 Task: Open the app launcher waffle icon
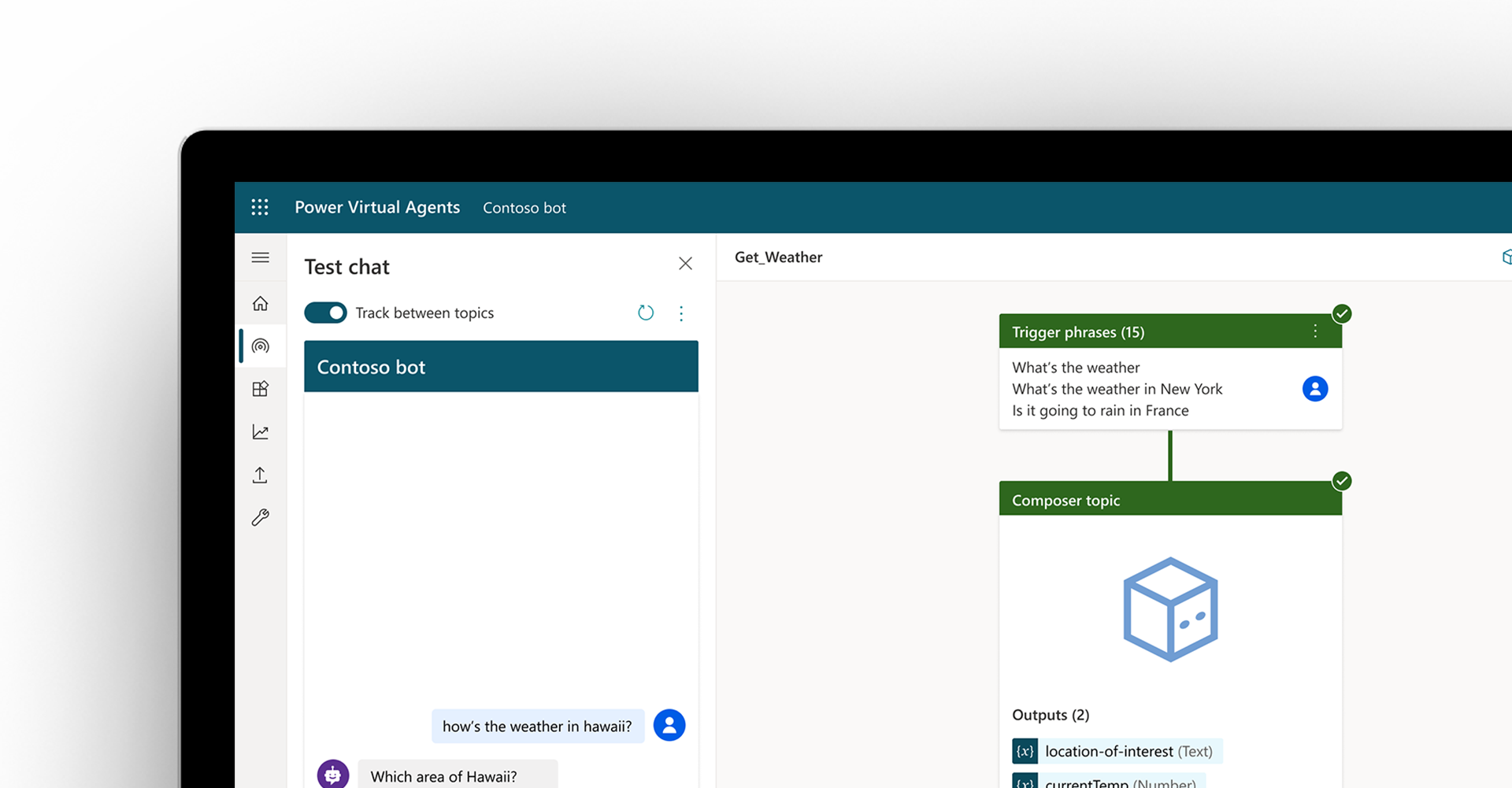(260, 207)
